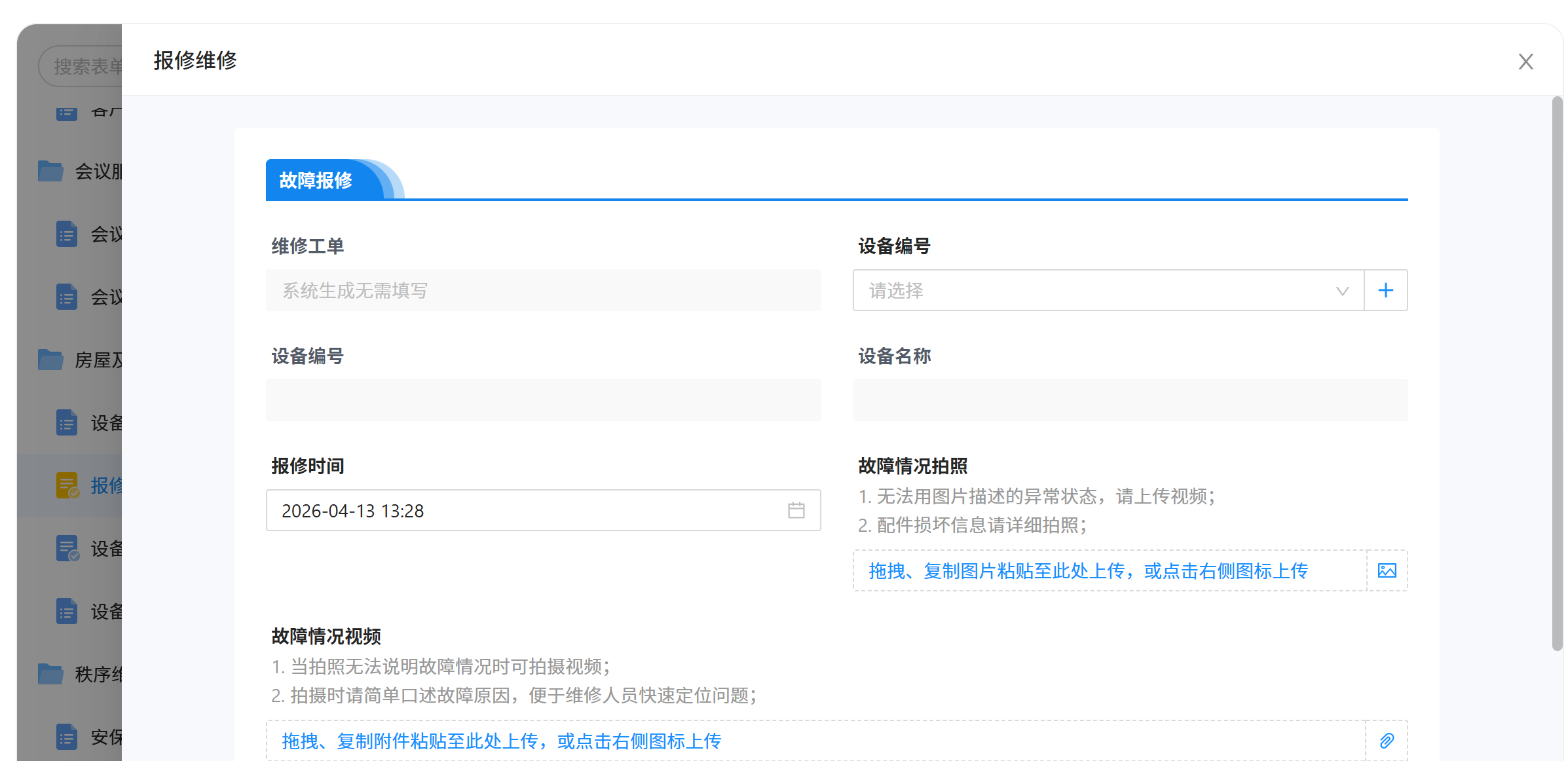Click the image upload icon for 故障情况拍照
The height and width of the screenshot is (761, 1568).
(x=1387, y=570)
